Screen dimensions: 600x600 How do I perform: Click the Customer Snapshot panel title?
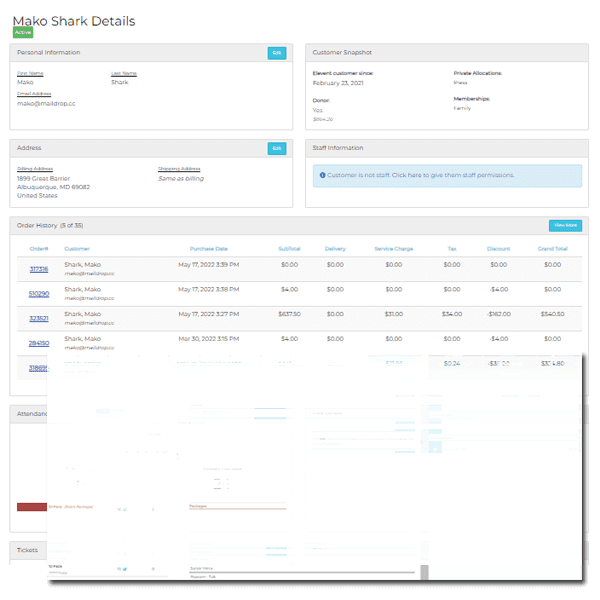[x=342, y=52]
